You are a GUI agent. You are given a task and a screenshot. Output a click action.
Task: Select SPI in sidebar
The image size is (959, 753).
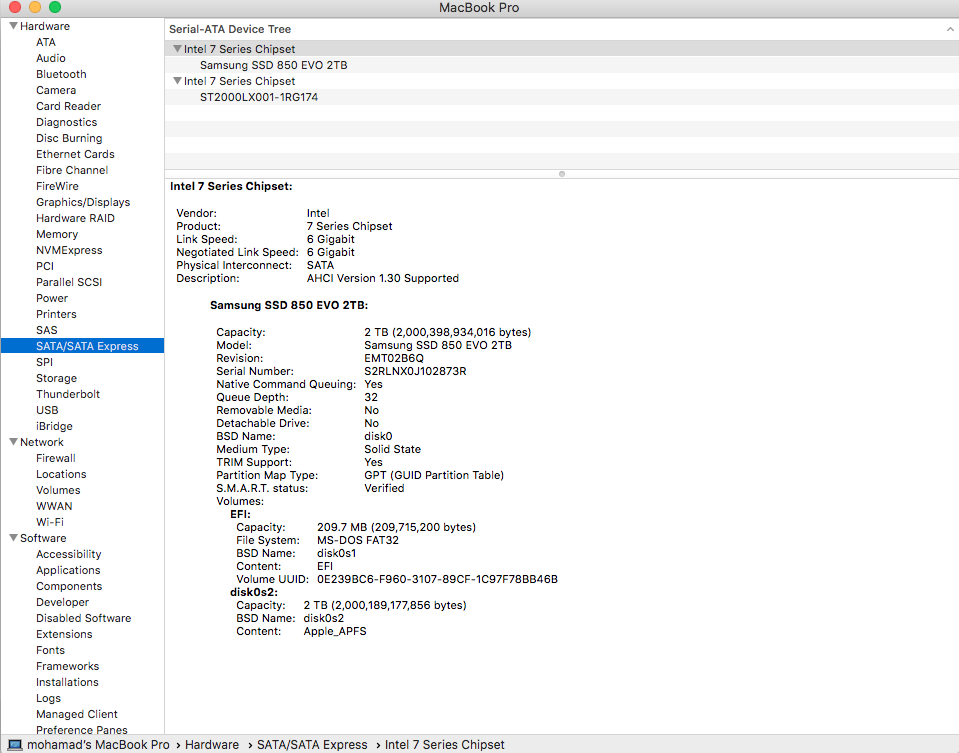(45, 362)
